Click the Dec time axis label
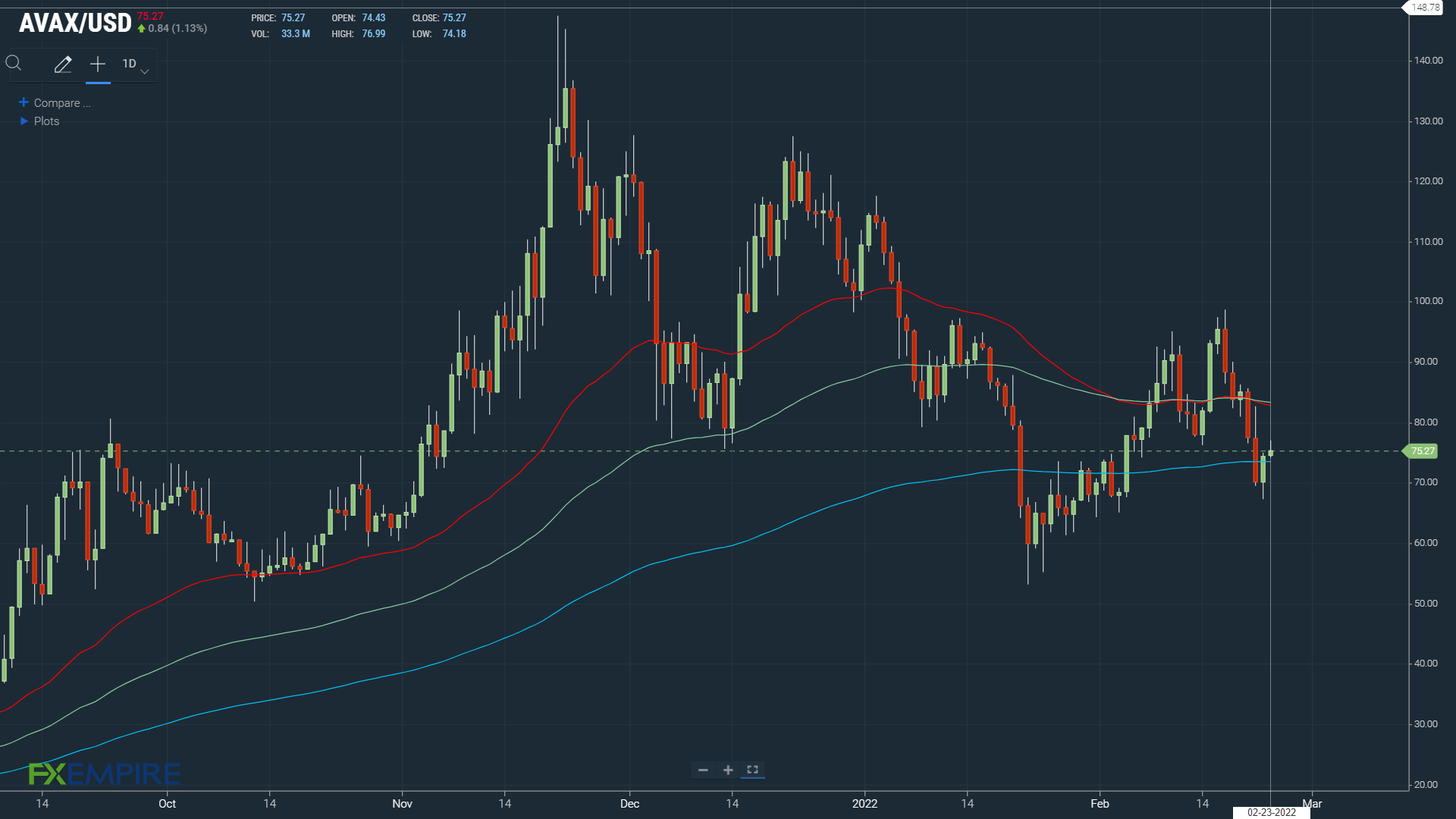 click(629, 804)
